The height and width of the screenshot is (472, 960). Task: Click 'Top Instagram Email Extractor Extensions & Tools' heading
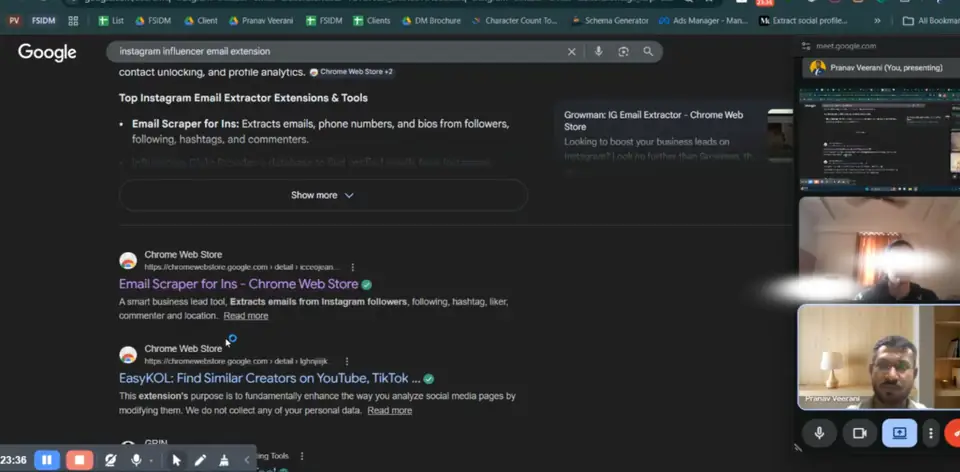pyautogui.click(x=243, y=98)
